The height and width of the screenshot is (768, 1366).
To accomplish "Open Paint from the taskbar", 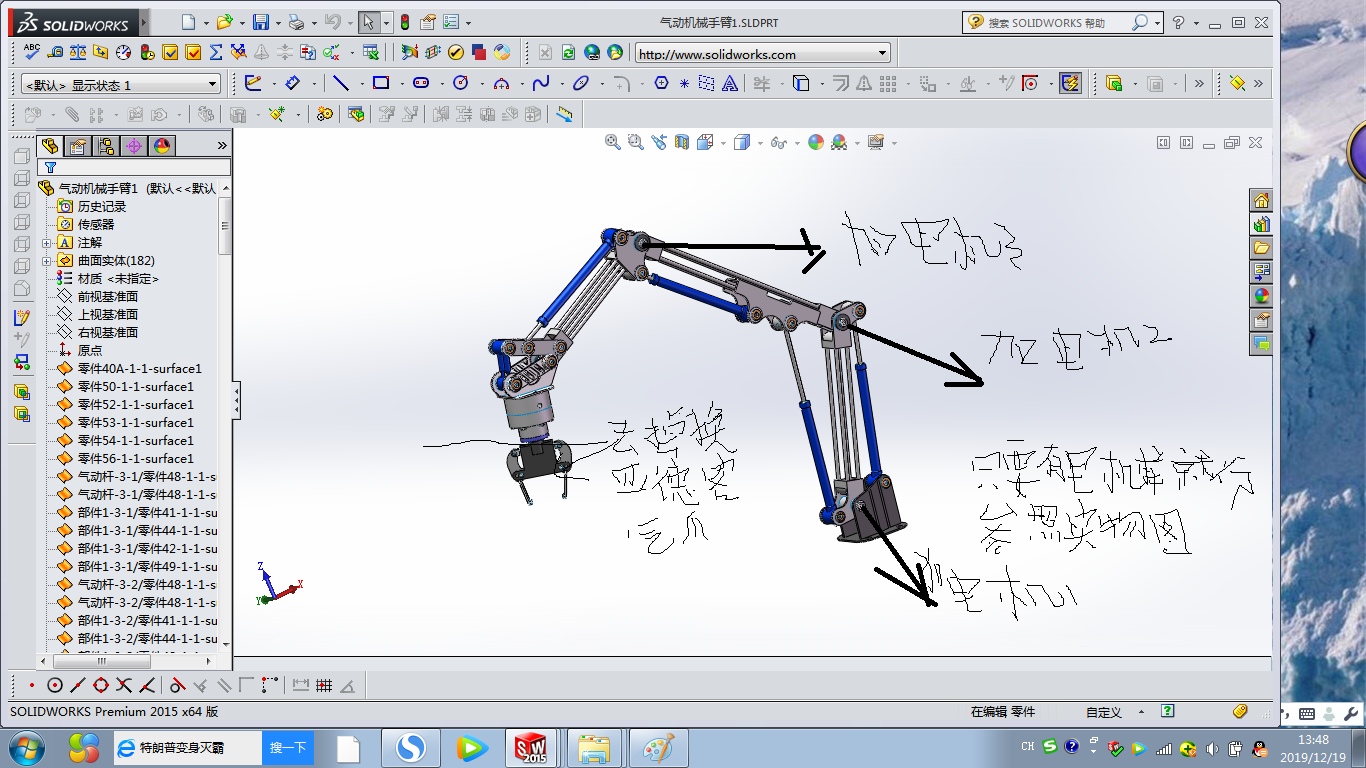I will pos(657,748).
